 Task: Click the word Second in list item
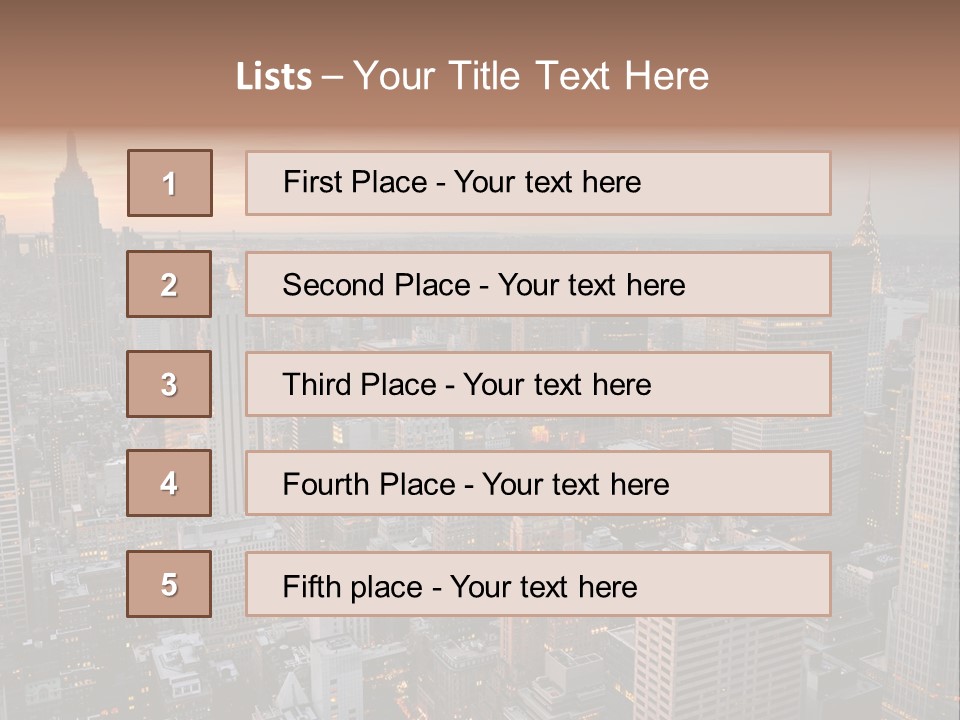[333, 285]
